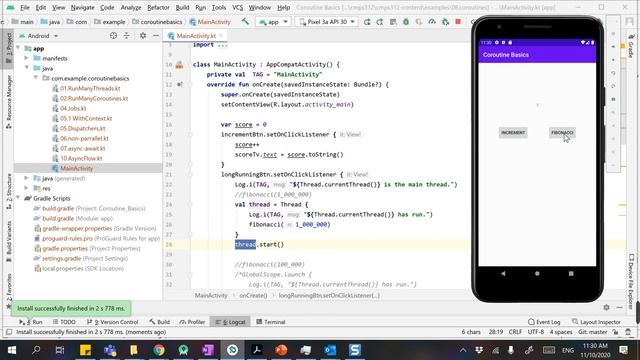
Task: Click gutter run icon beside class MainActivity
Action: click(x=180, y=64)
